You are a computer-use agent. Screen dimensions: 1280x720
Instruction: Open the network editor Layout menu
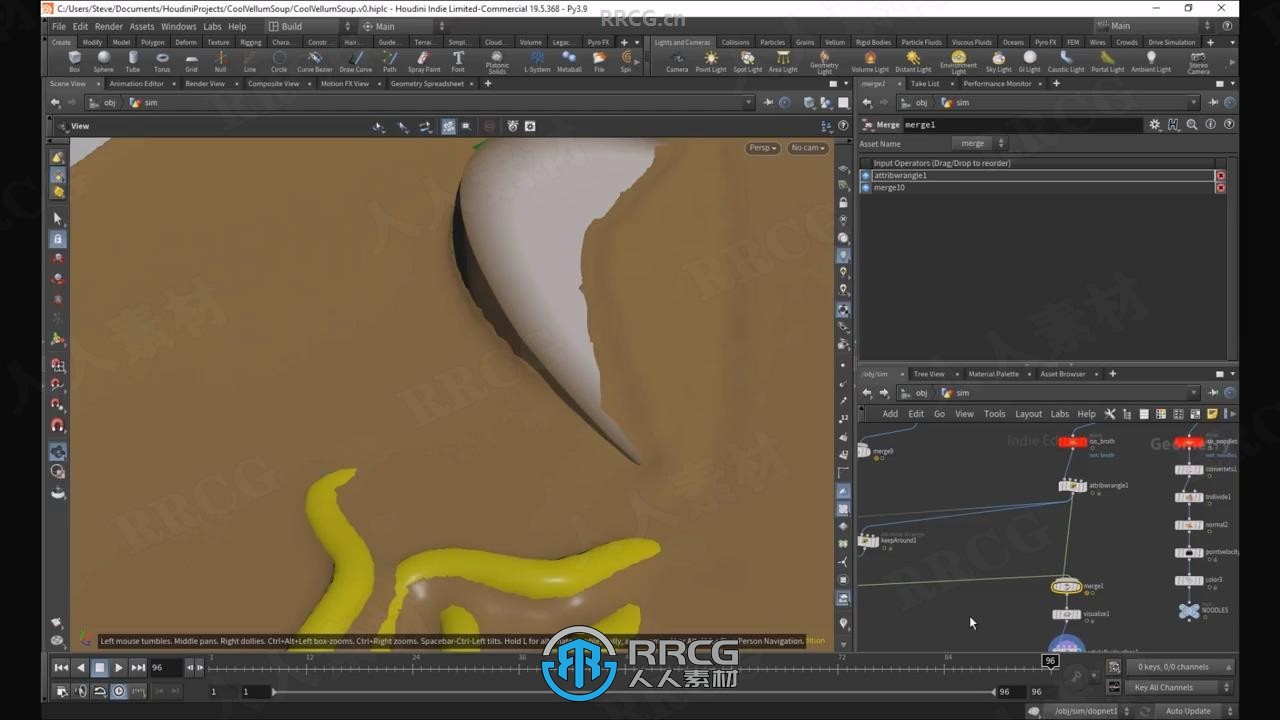click(x=1028, y=414)
